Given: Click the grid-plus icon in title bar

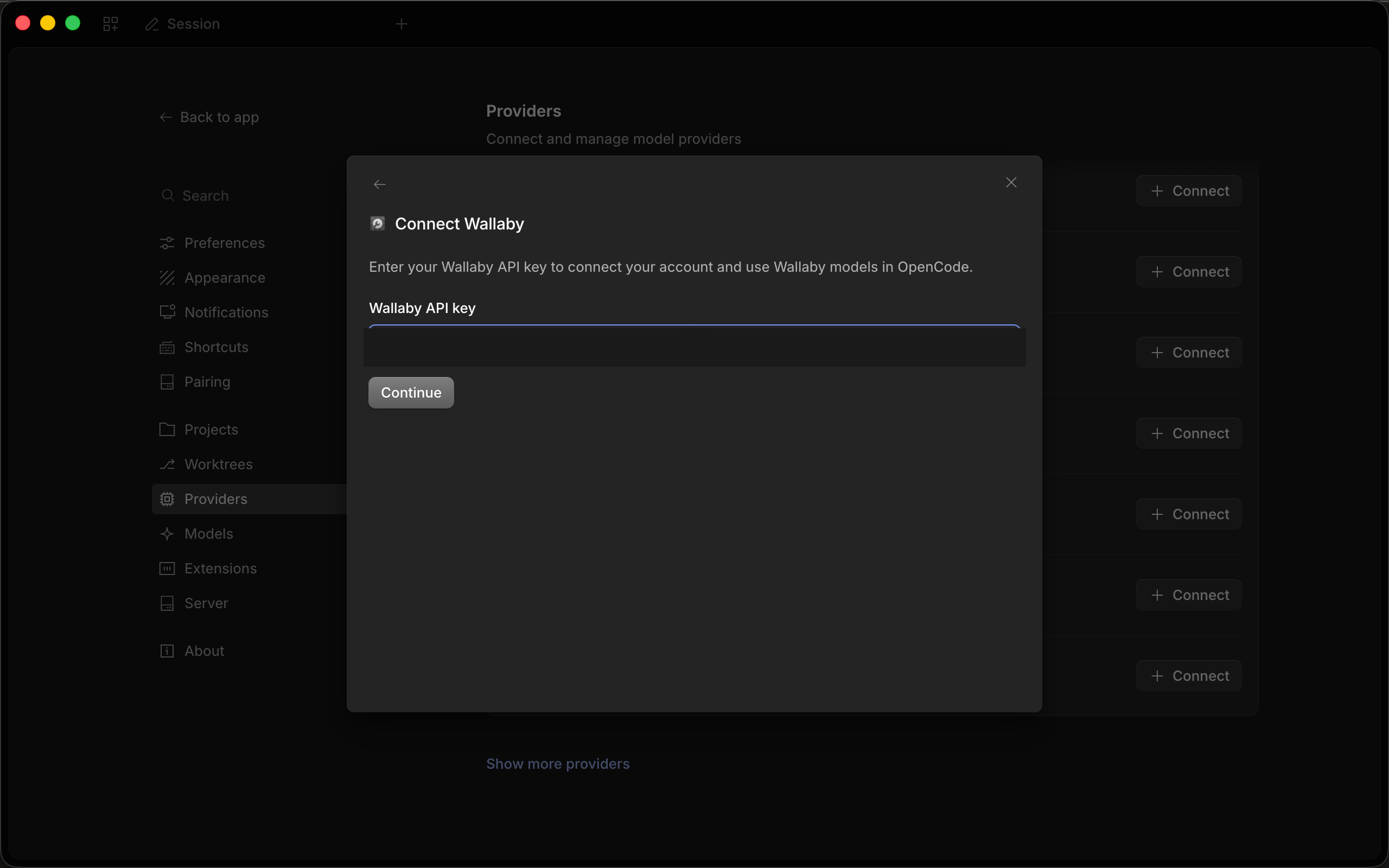Looking at the screenshot, I should click(110, 23).
